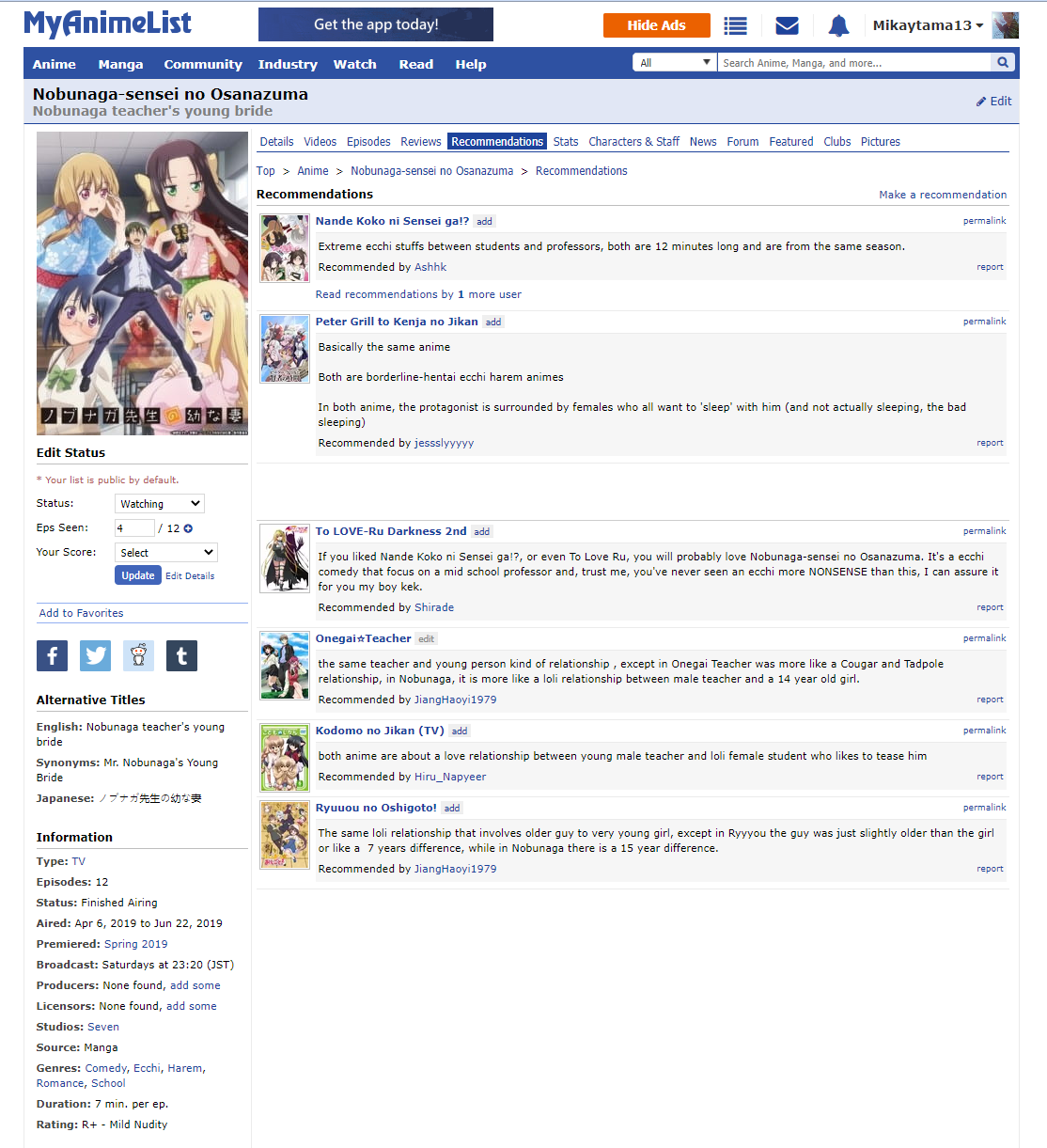
Task: Add Kodomo no Jikan (TV) to list
Action: (x=460, y=731)
